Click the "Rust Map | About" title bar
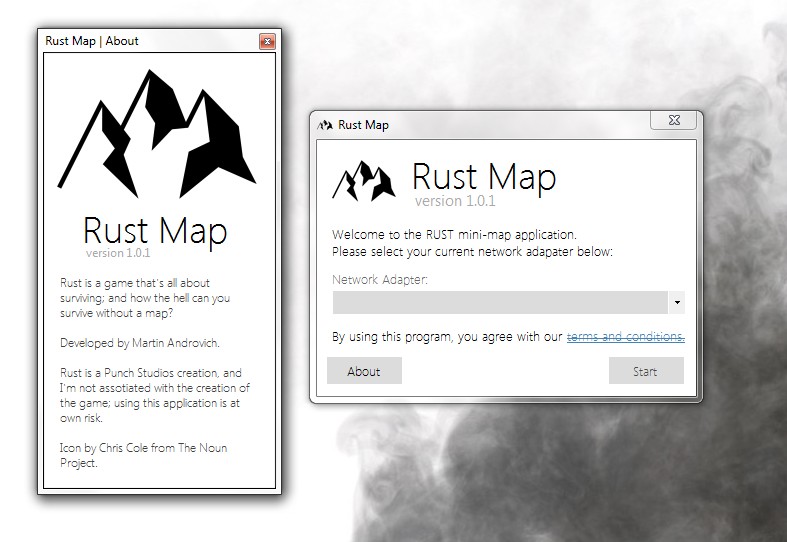The image size is (787, 542). point(92,41)
